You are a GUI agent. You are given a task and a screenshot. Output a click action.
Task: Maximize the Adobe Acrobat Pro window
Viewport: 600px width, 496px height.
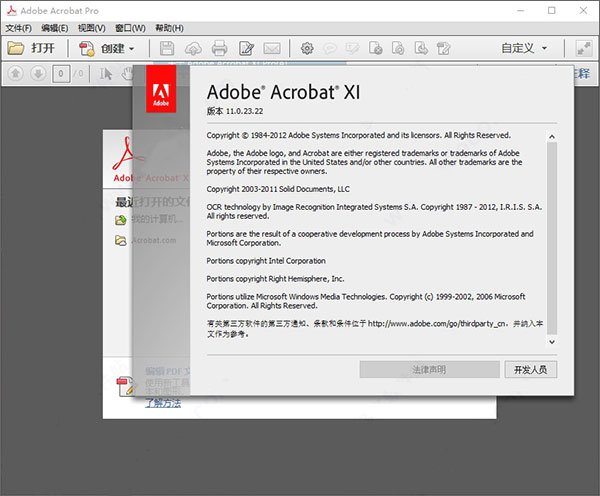551,10
